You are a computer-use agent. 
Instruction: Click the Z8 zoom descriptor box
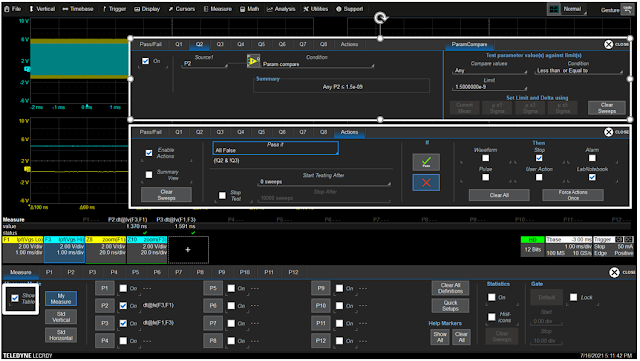coord(106,250)
